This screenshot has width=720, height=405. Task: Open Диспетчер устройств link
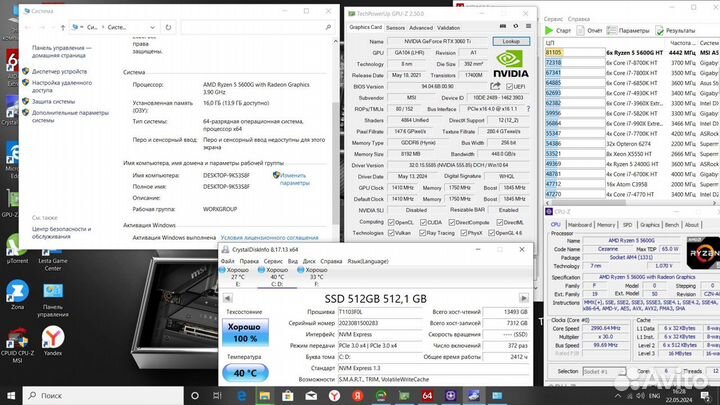59,71
